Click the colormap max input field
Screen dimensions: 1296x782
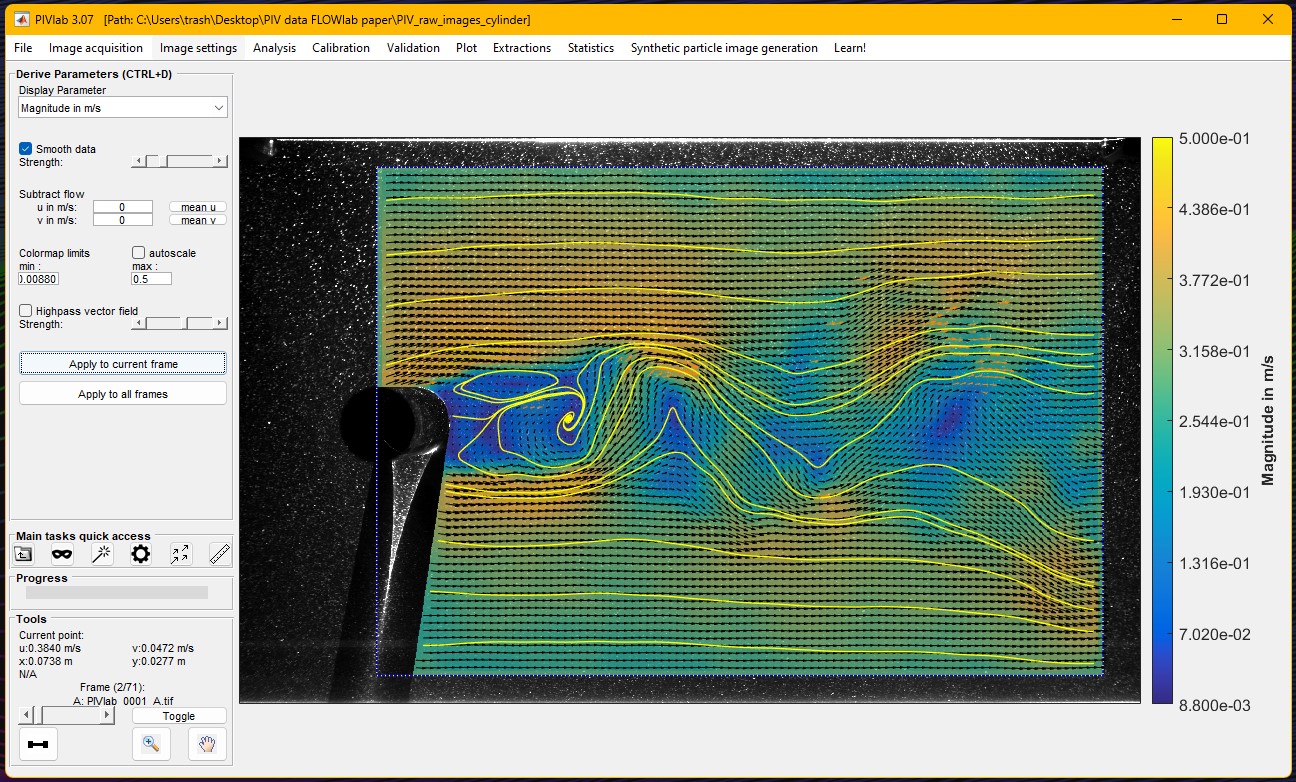tap(151, 279)
